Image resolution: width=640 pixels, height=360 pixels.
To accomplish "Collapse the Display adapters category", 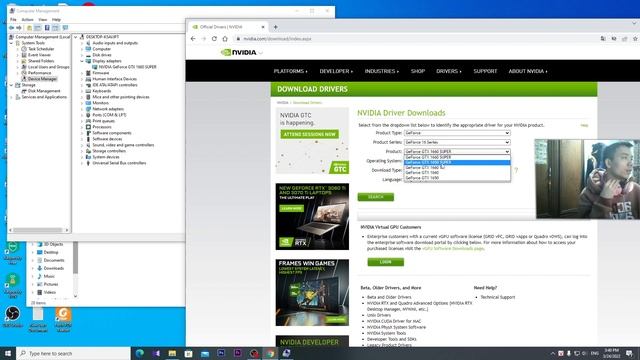I will click(82, 61).
